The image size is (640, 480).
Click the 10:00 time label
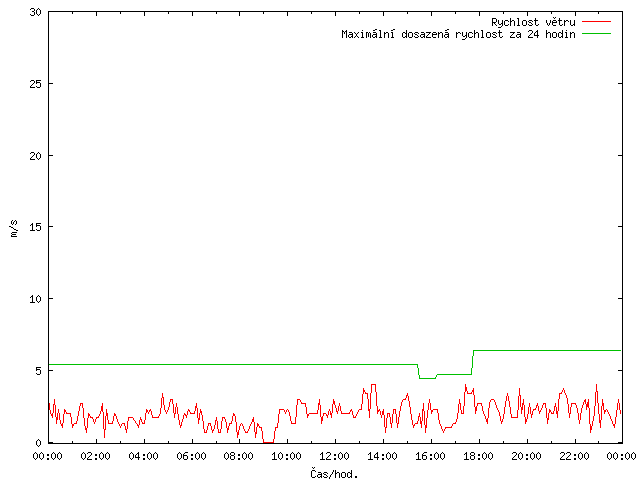coord(287,456)
